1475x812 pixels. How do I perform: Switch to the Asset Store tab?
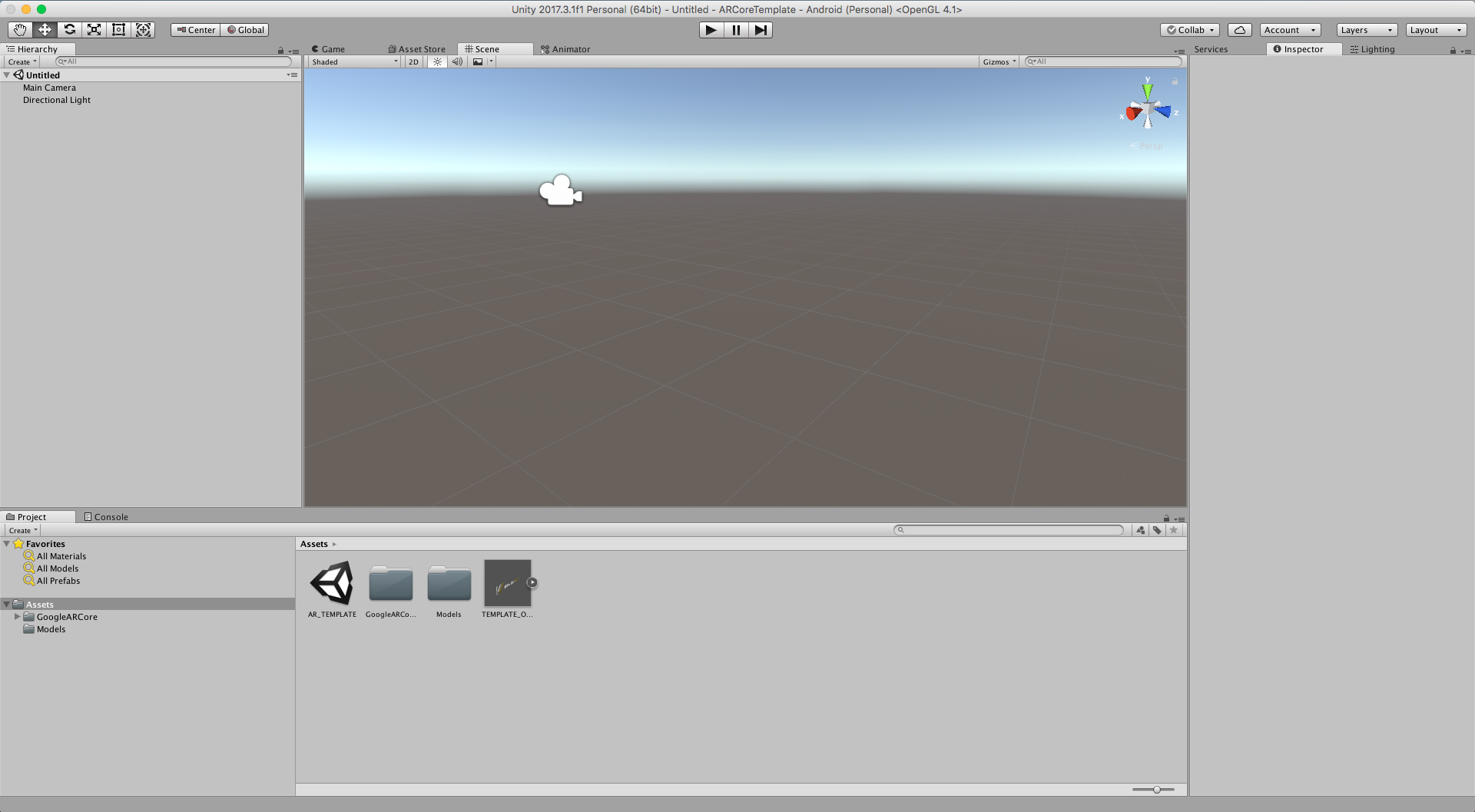(417, 49)
